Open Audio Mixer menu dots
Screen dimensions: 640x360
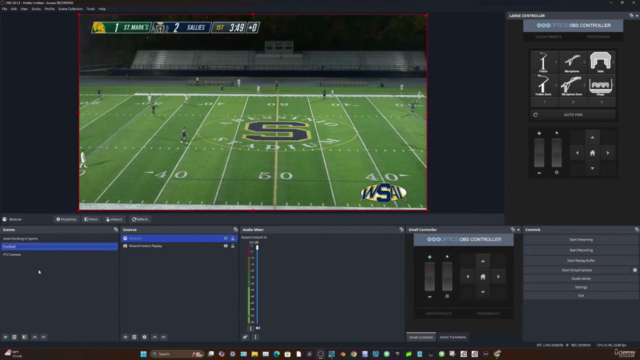coord(256,337)
